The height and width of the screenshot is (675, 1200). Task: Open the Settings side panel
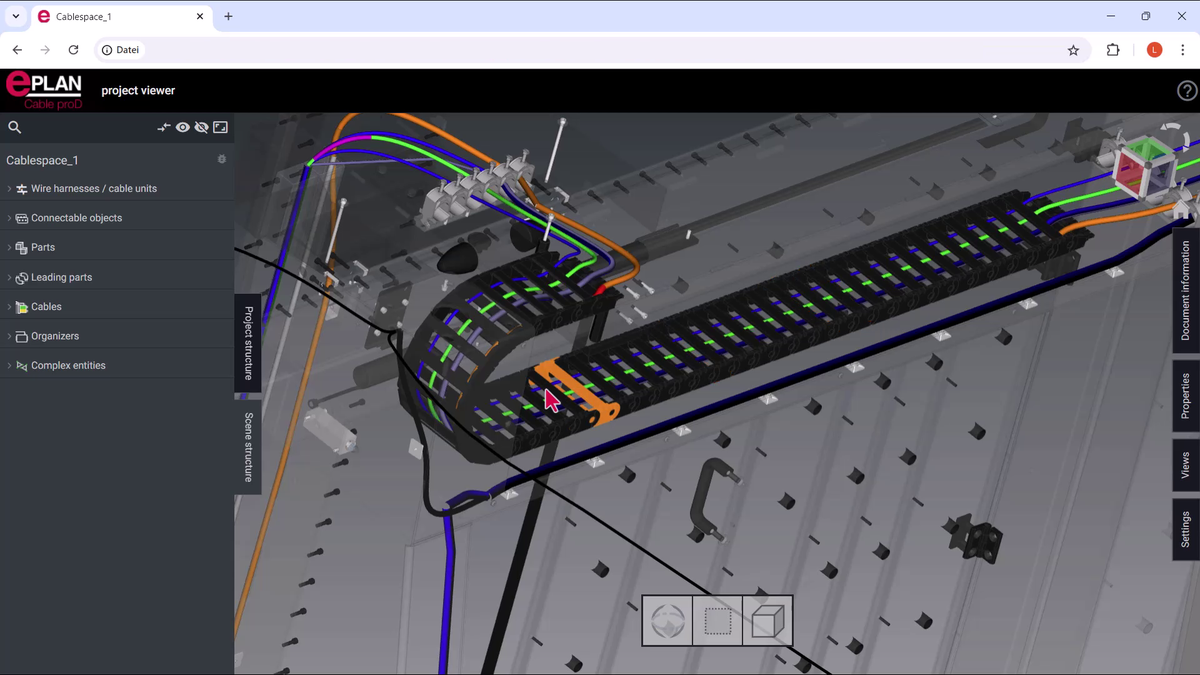coord(1186,529)
